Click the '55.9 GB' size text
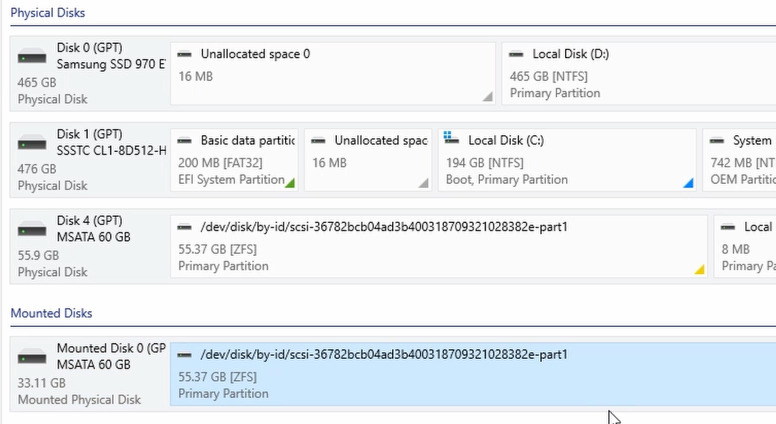776x424 pixels. point(38,255)
